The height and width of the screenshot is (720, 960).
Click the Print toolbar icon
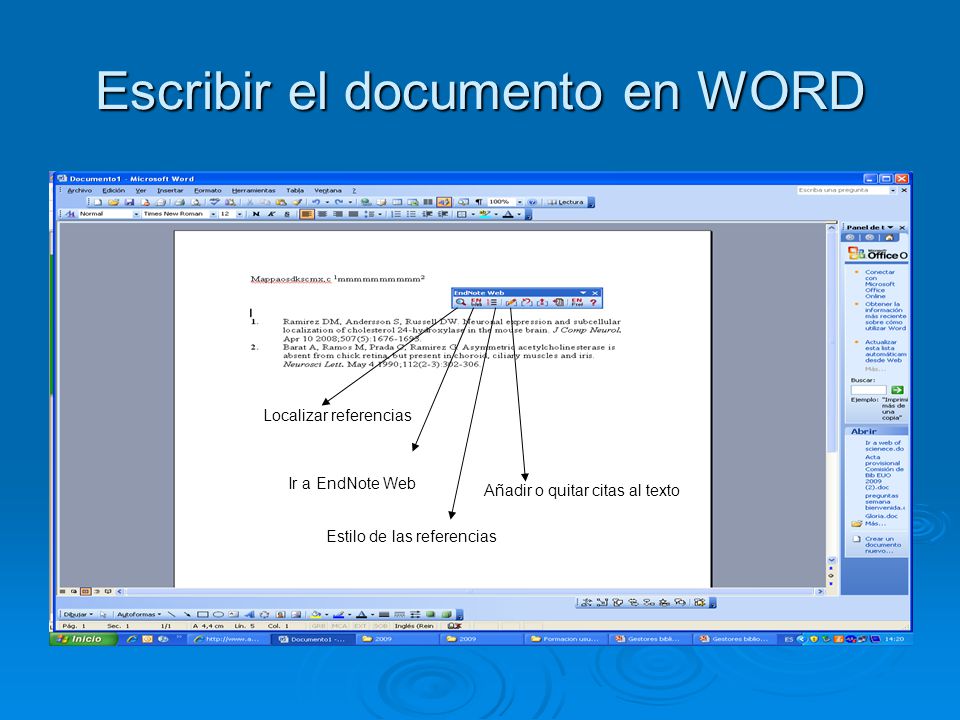coord(179,202)
